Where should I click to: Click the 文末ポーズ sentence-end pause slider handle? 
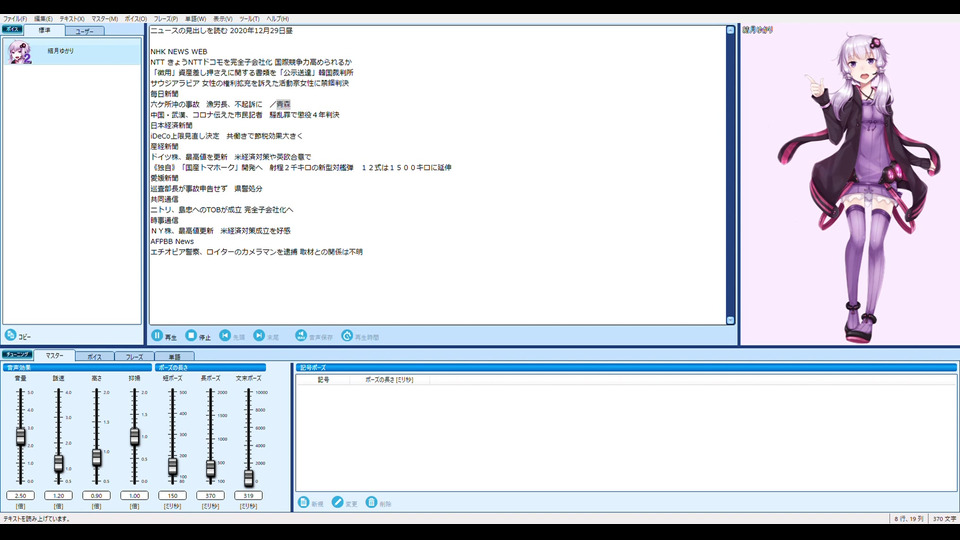(249, 478)
